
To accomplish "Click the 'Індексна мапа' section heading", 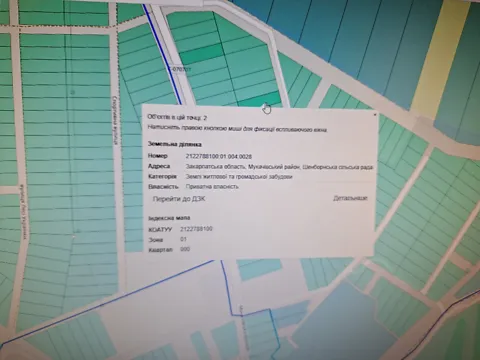I will pos(169,218).
